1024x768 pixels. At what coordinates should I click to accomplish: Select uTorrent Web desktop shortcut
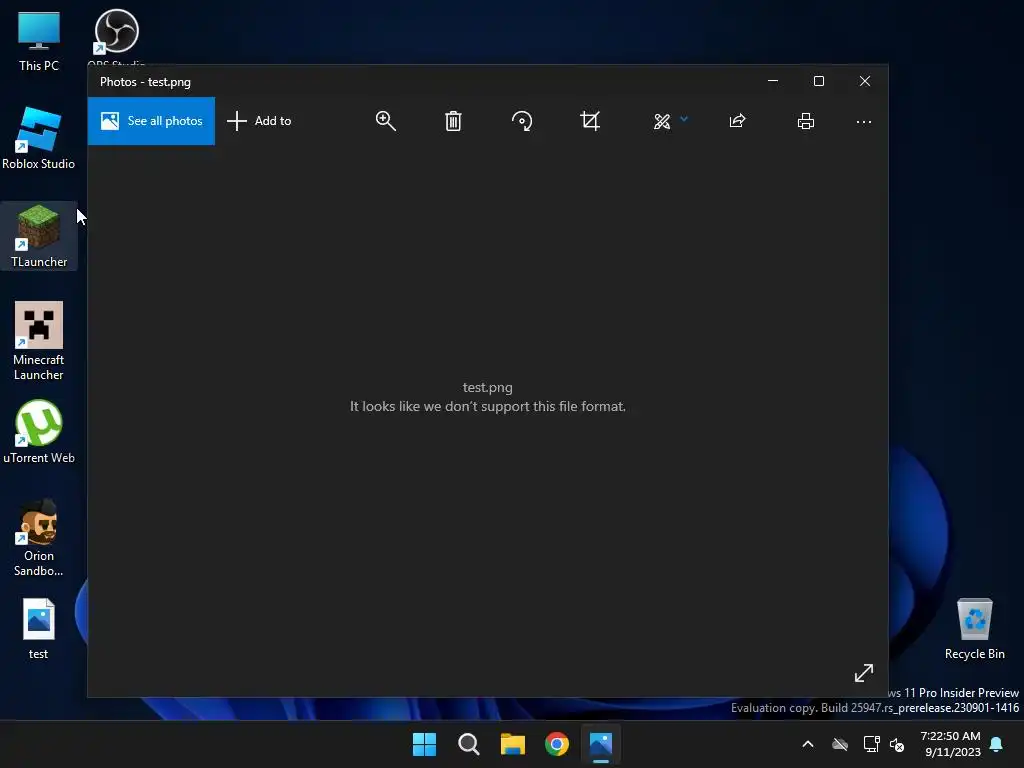pyautogui.click(x=39, y=432)
